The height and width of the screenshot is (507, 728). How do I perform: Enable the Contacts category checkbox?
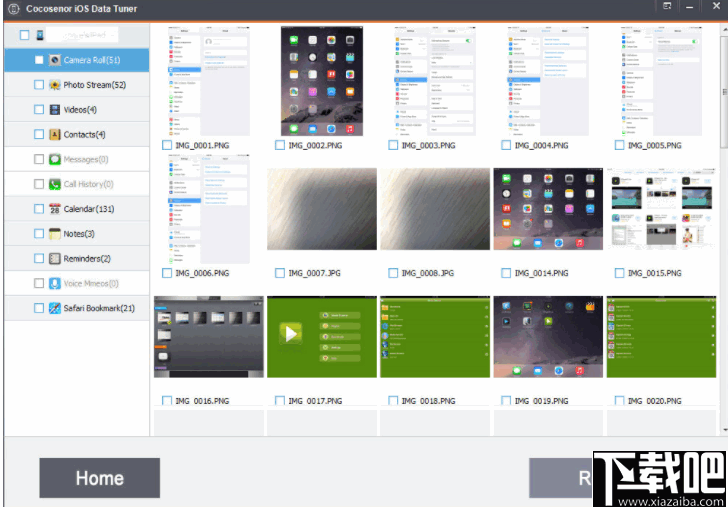pyautogui.click(x=39, y=135)
